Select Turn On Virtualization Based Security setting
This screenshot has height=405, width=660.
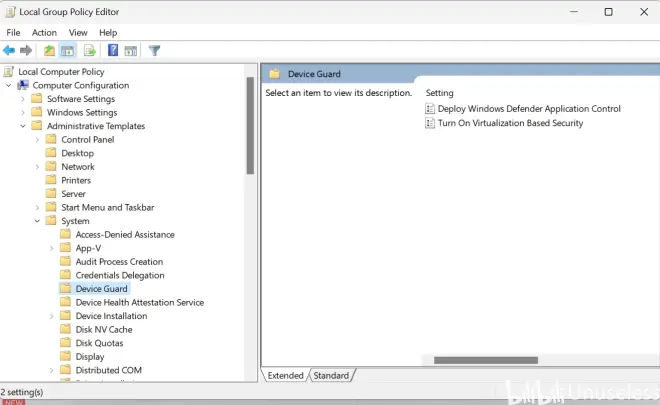point(510,123)
